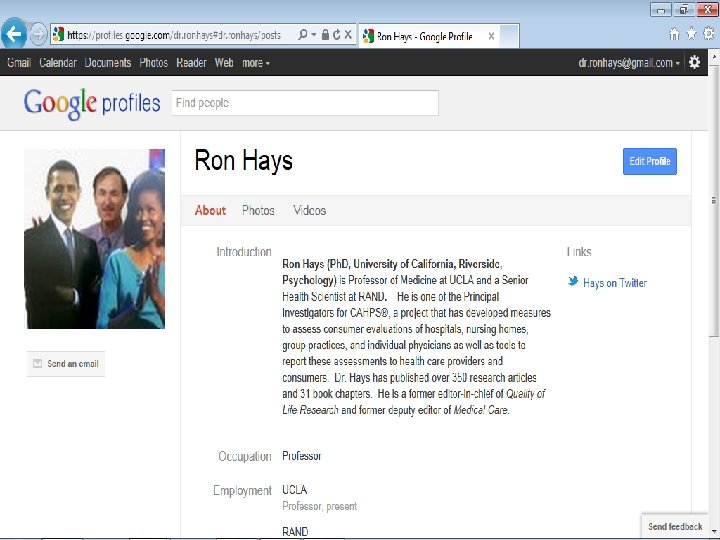Open the Hays on Twitter link

[x=615, y=283]
